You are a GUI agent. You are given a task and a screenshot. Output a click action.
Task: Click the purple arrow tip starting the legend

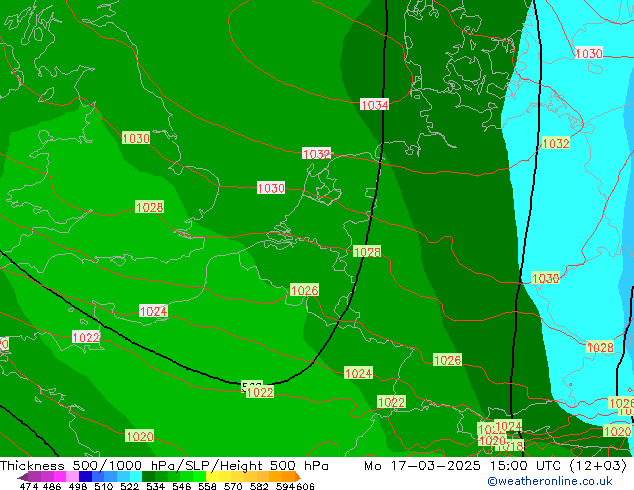coord(22,478)
